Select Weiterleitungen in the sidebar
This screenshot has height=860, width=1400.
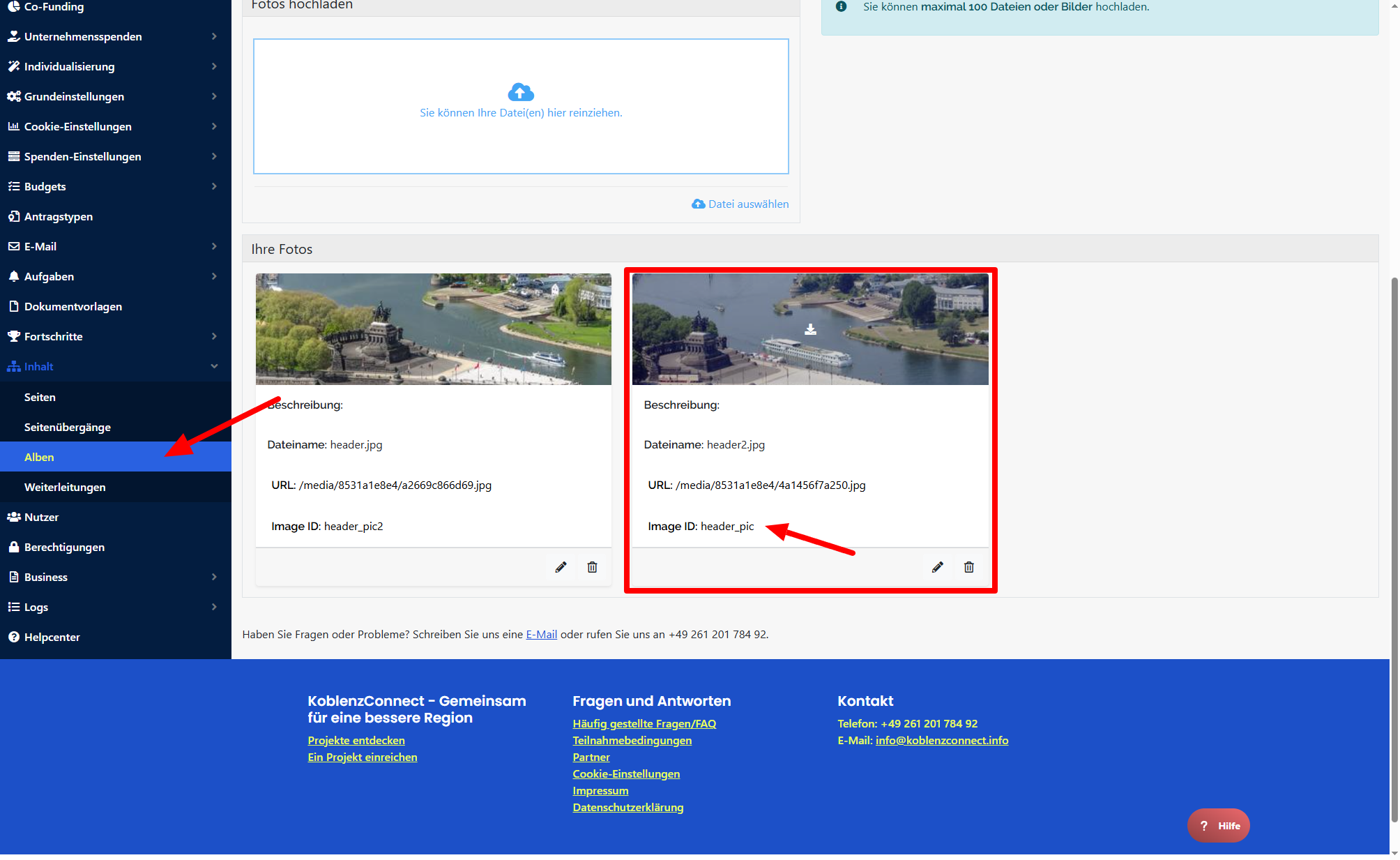point(65,487)
